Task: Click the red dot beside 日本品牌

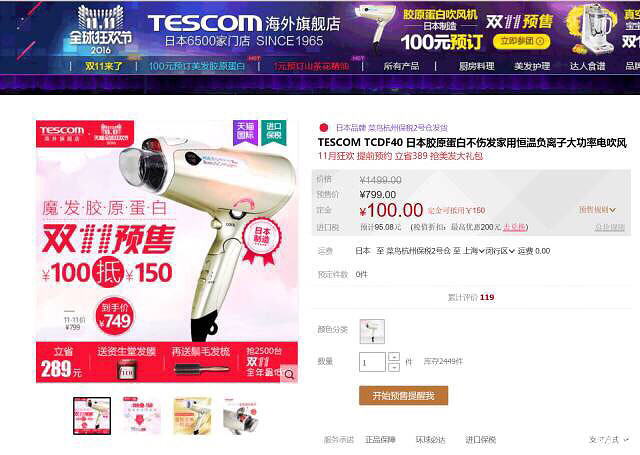Action: 324,128
